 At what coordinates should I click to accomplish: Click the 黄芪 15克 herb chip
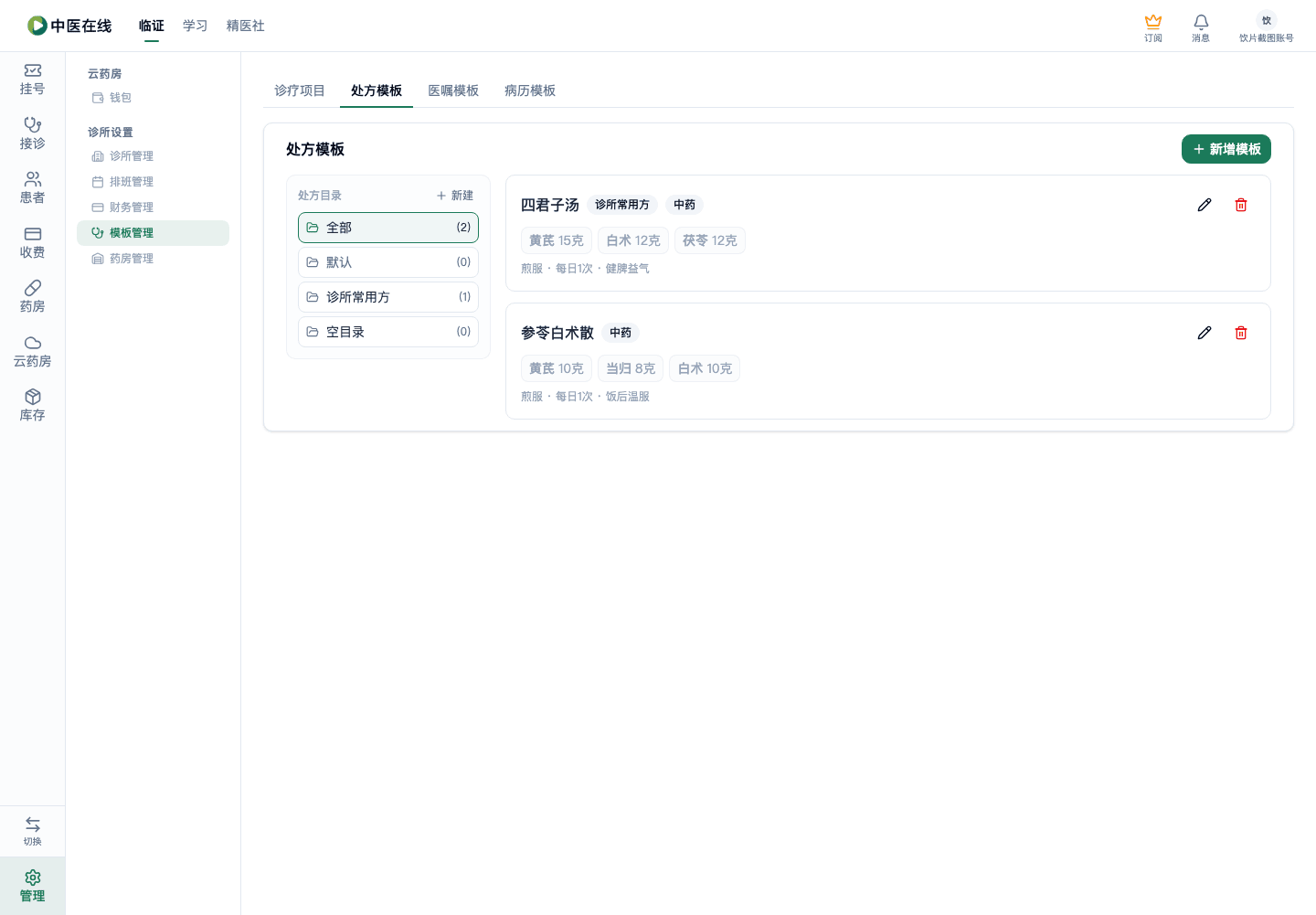coord(557,240)
